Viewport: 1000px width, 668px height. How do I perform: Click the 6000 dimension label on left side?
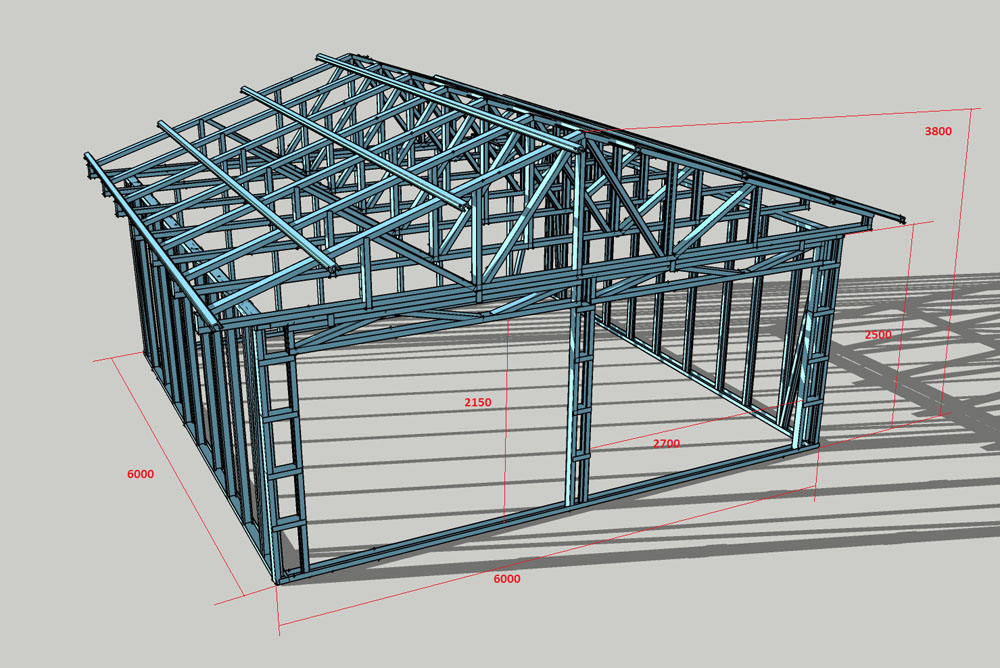point(140,474)
